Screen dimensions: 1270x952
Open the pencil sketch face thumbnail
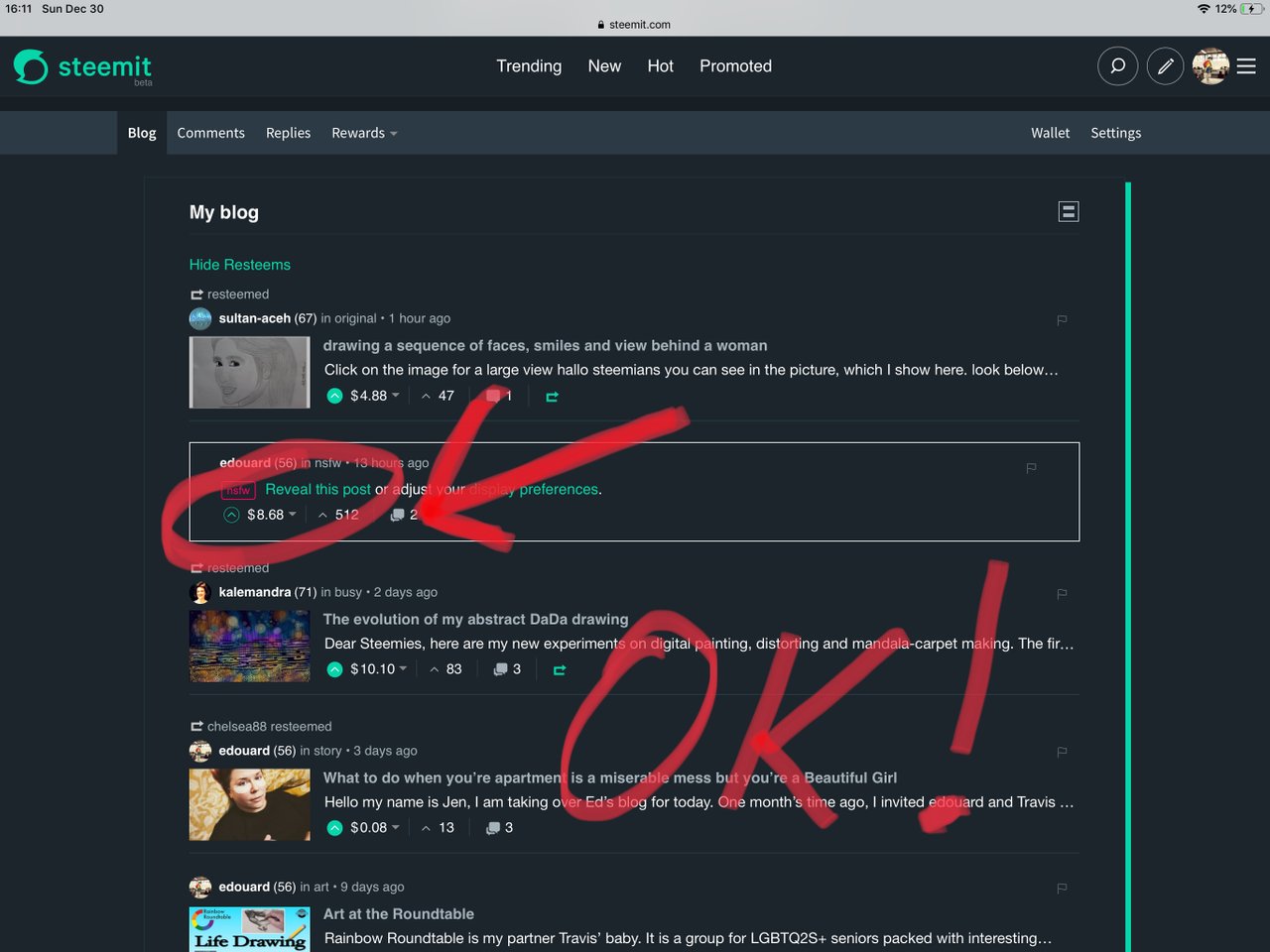(250, 373)
